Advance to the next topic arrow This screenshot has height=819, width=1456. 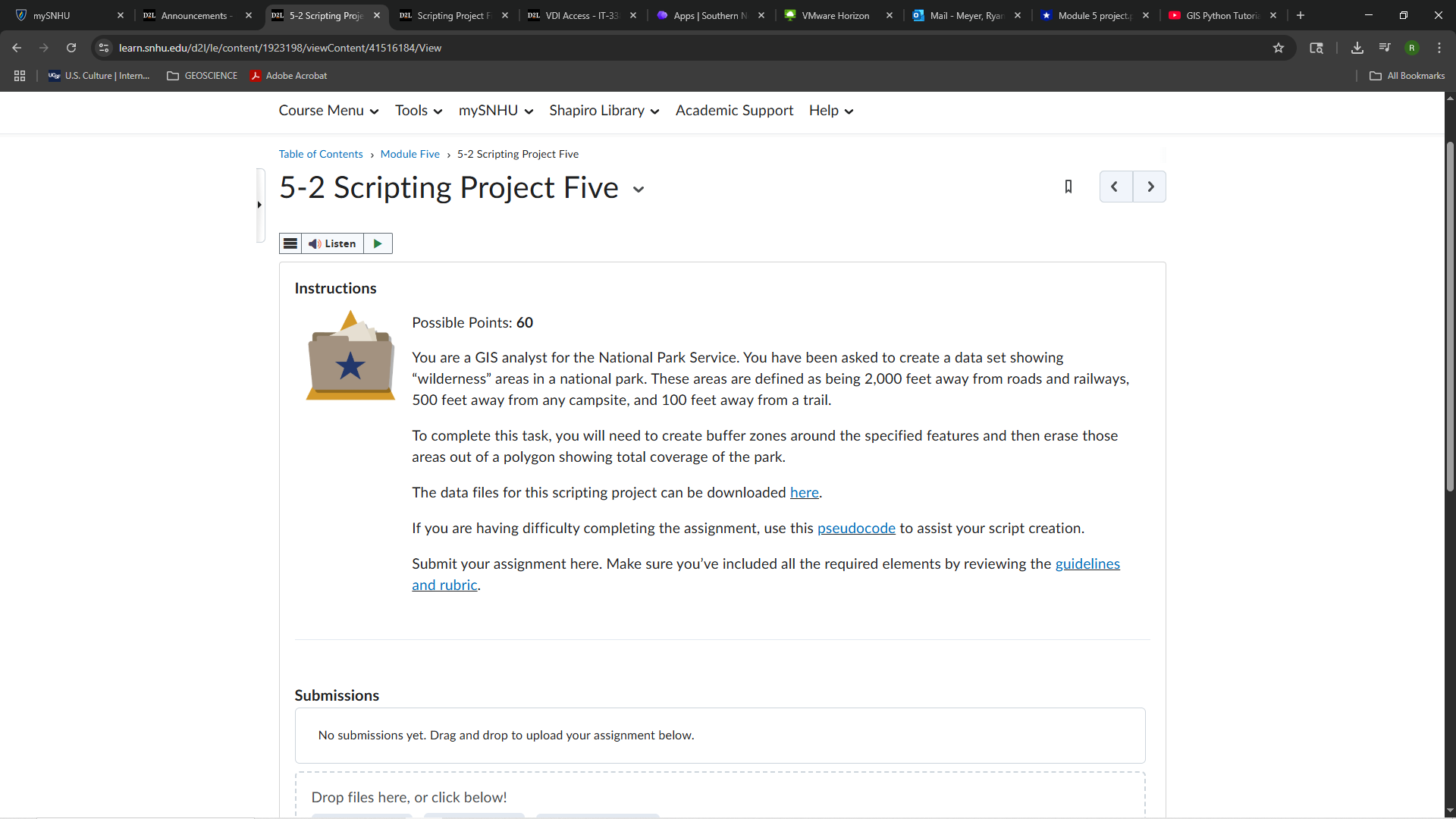point(1150,187)
